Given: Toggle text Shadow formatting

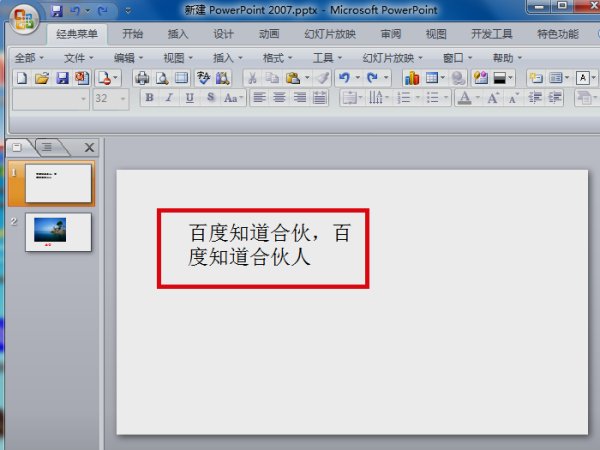Looking at the screenshot, I should 210,98.
